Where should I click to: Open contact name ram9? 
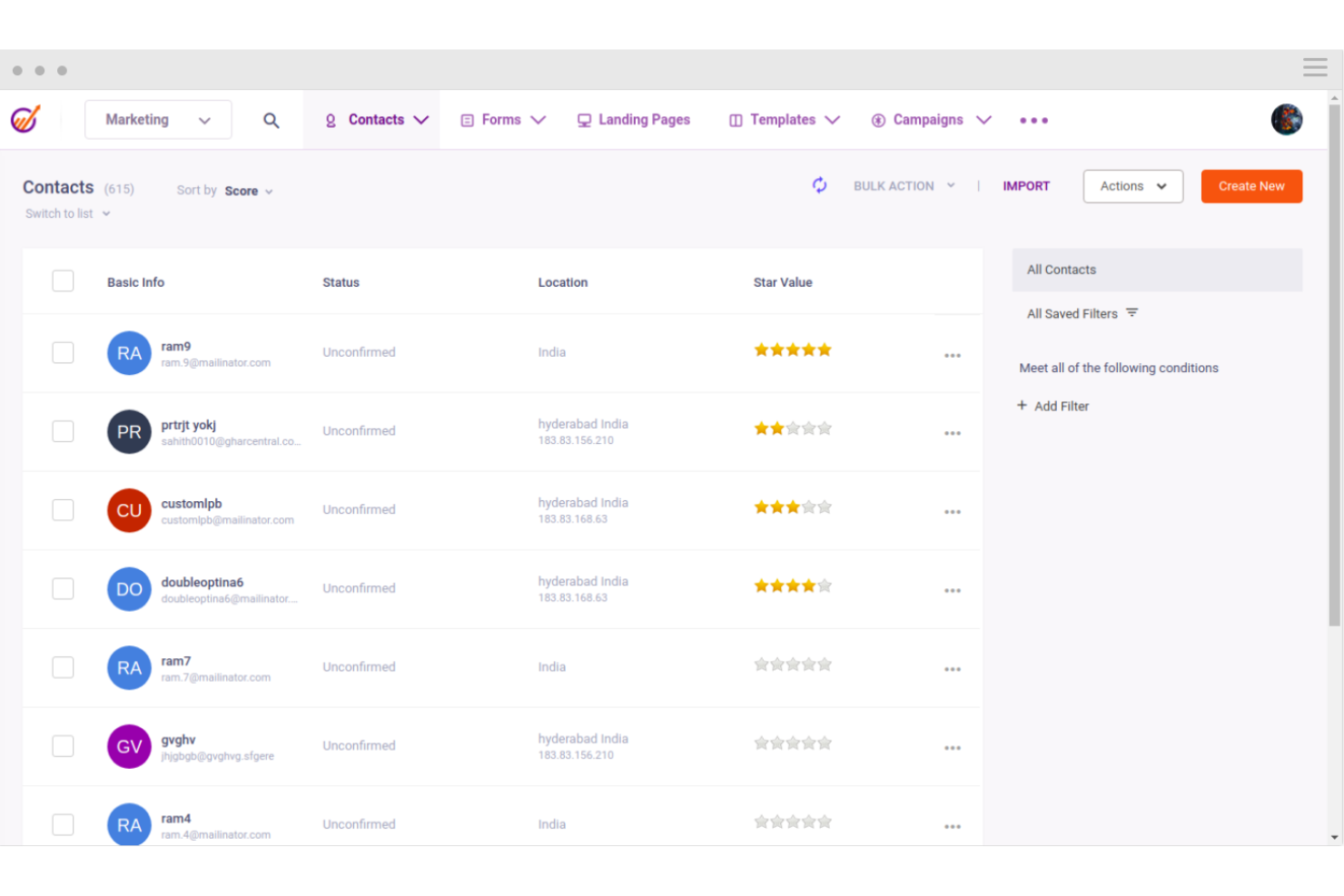pos(176,346)
